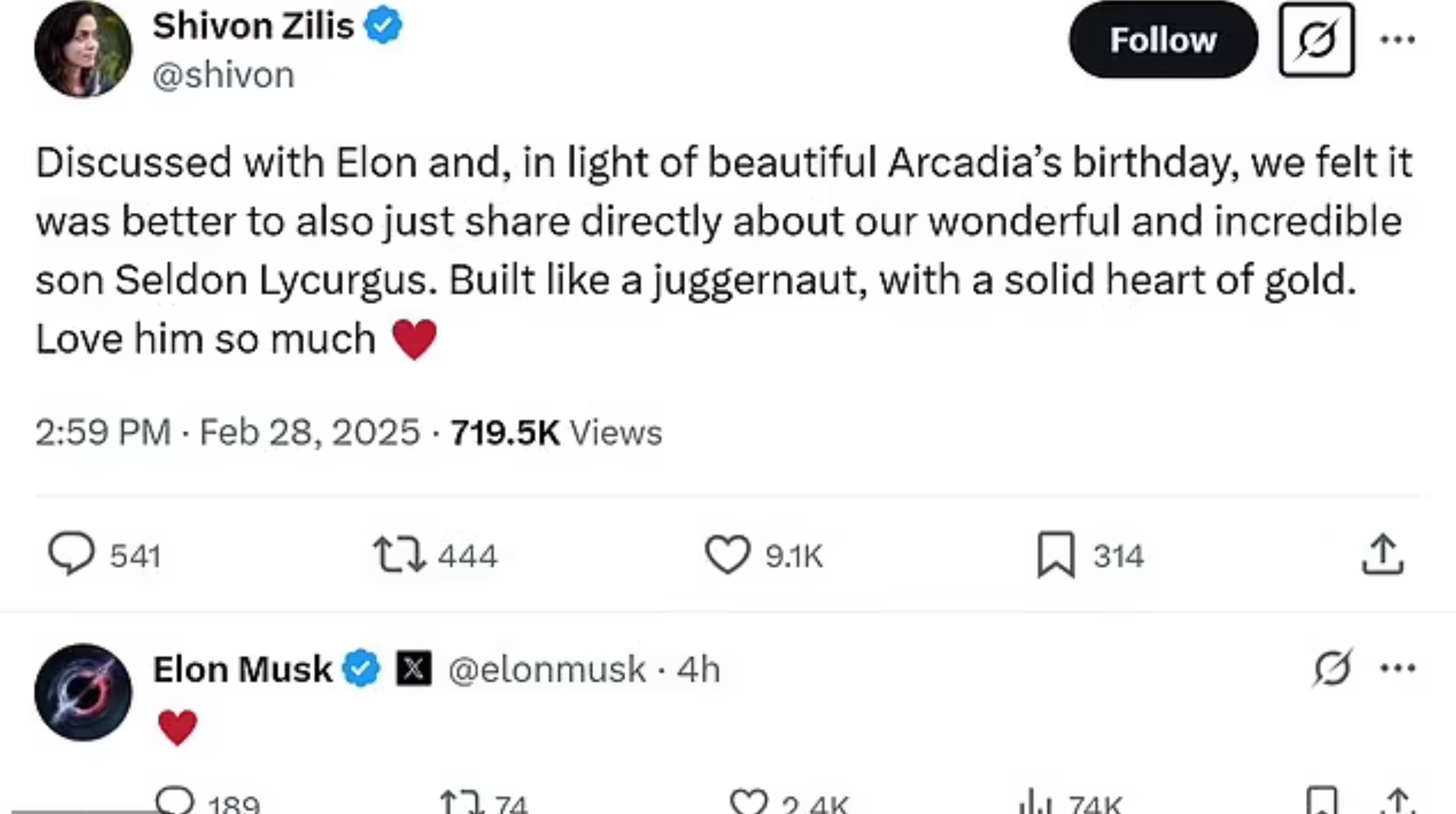Like Shivon Zilis's post via heart icon
This screenshot has height=814, width=1456.
click(727, 555)
